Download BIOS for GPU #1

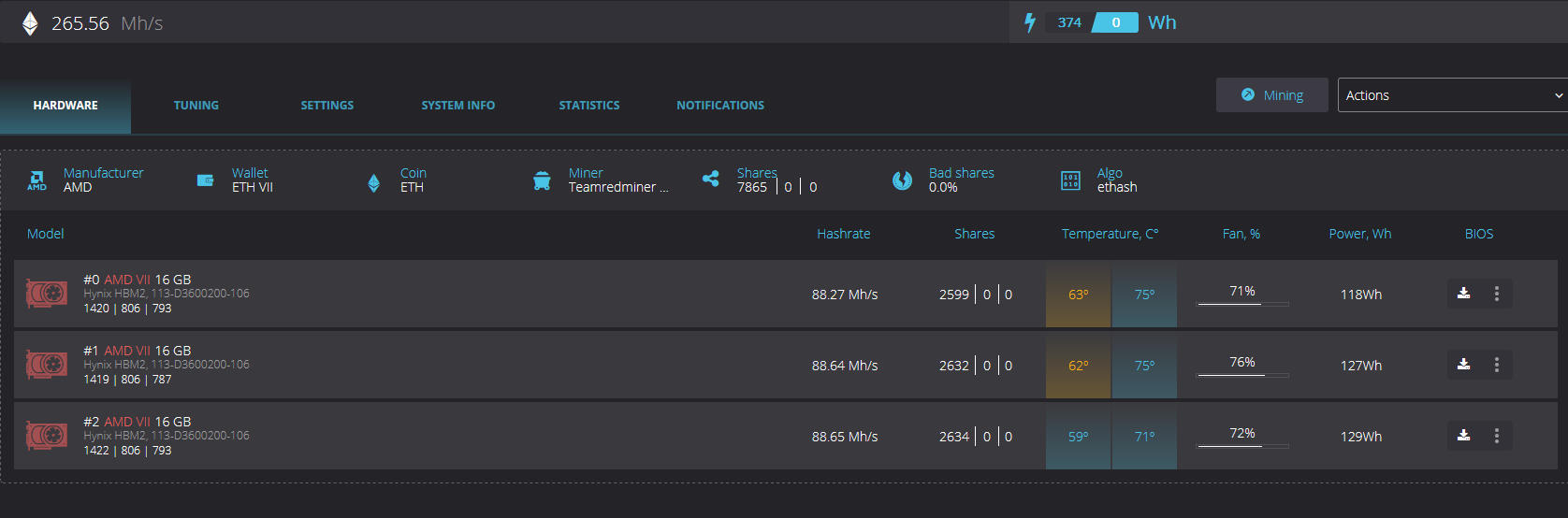click(x=1464, y=365)
